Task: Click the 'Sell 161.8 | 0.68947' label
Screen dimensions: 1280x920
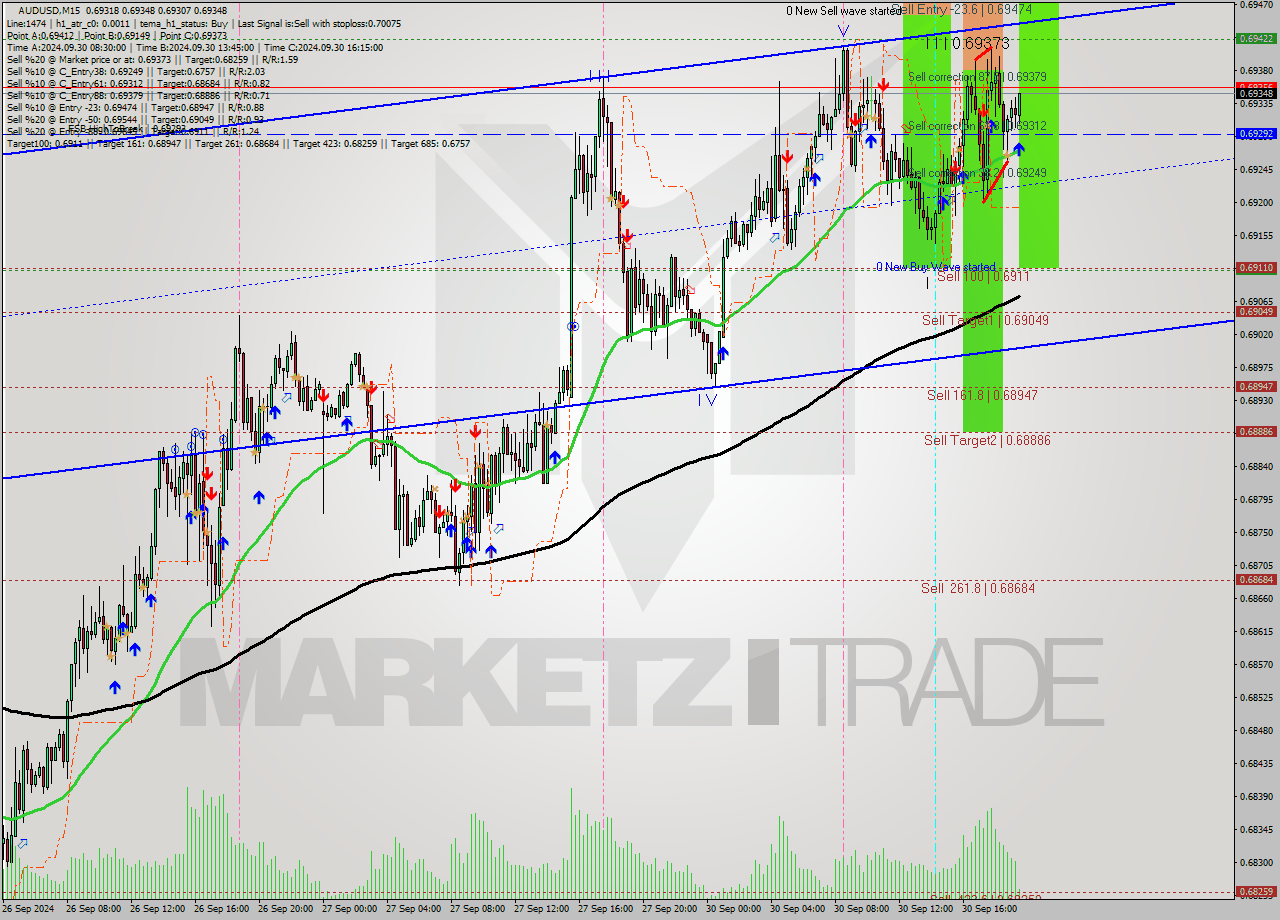Action: tap(982, 395)
